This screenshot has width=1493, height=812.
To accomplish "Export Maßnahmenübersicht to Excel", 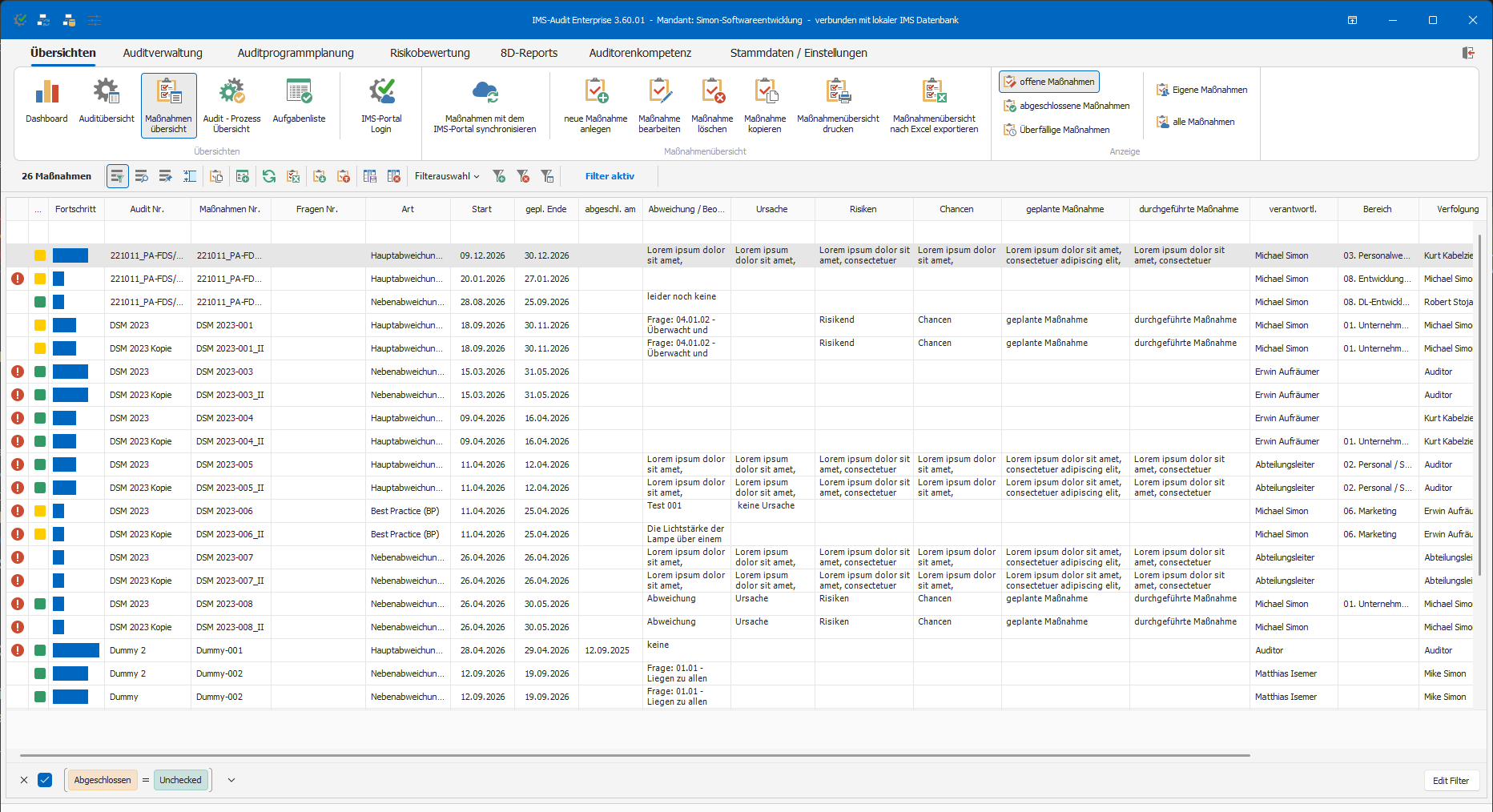I will (x=934, y=106).
